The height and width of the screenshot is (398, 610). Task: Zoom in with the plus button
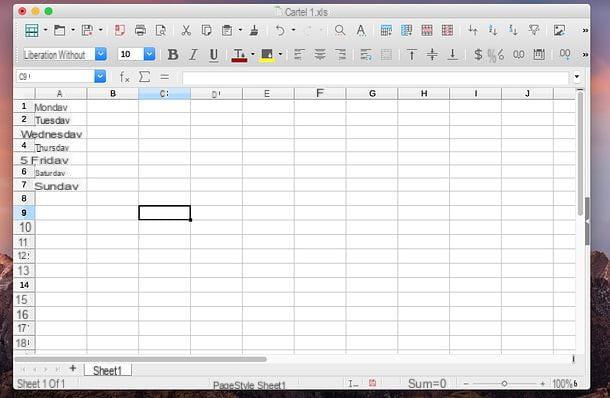pos(542,384)
